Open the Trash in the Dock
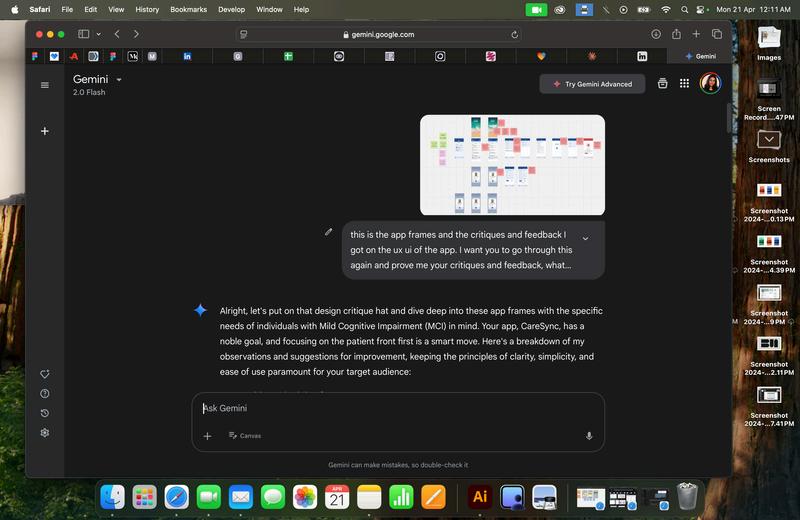Viewport: 800px width, 520px height. 687,496
